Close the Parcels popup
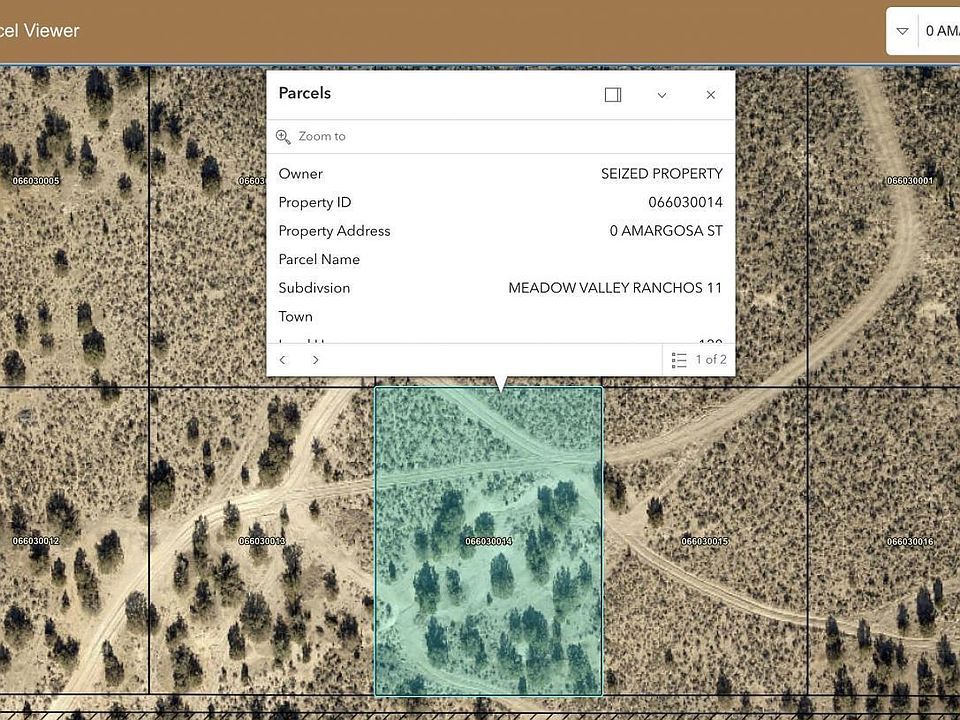The image size is (960, 720). coord(711,95)
